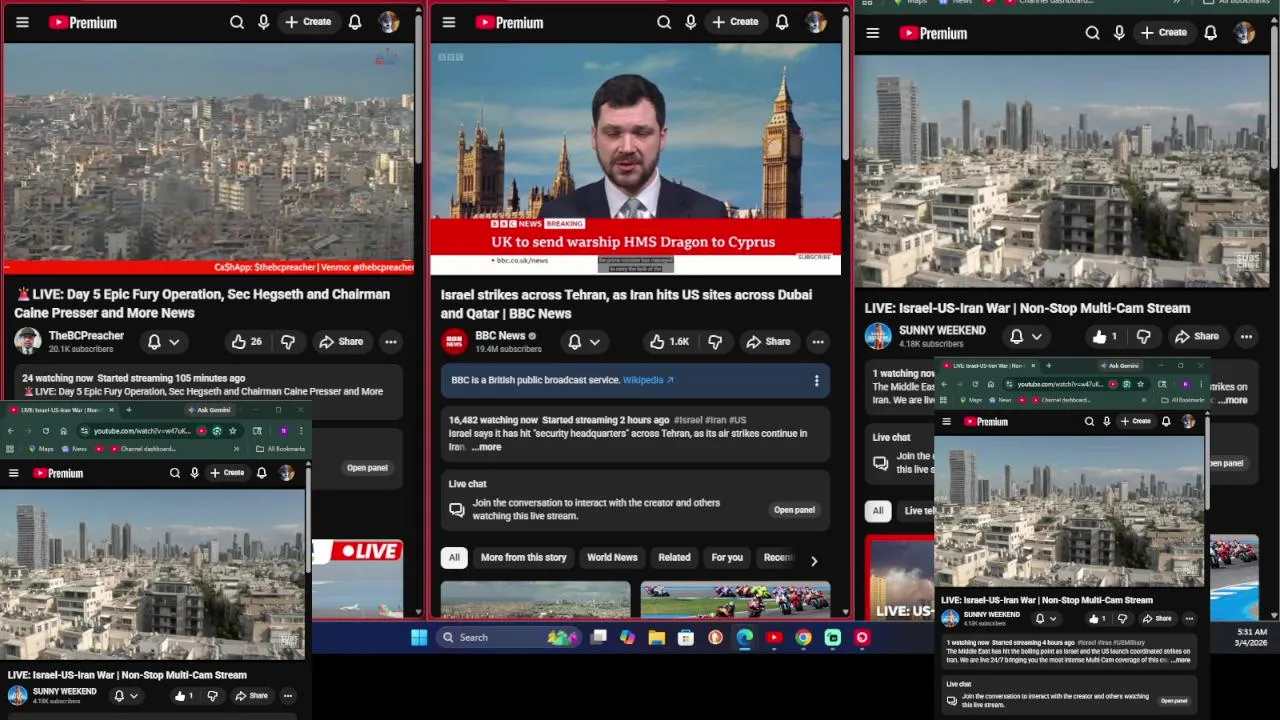Expand the notification chevron next to SUNNY WEEKEND in the large window

[x=1037, y=337]
